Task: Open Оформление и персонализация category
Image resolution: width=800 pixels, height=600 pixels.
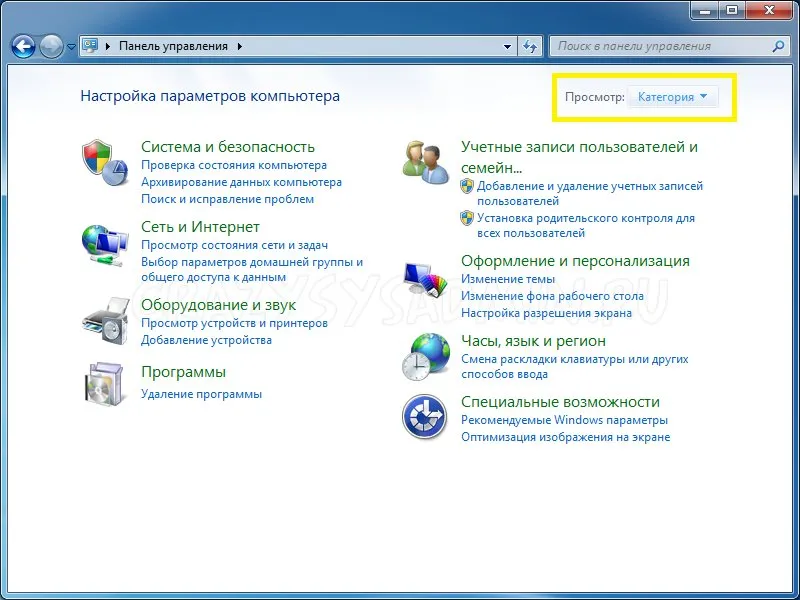Action: click(x=575, y=261)
